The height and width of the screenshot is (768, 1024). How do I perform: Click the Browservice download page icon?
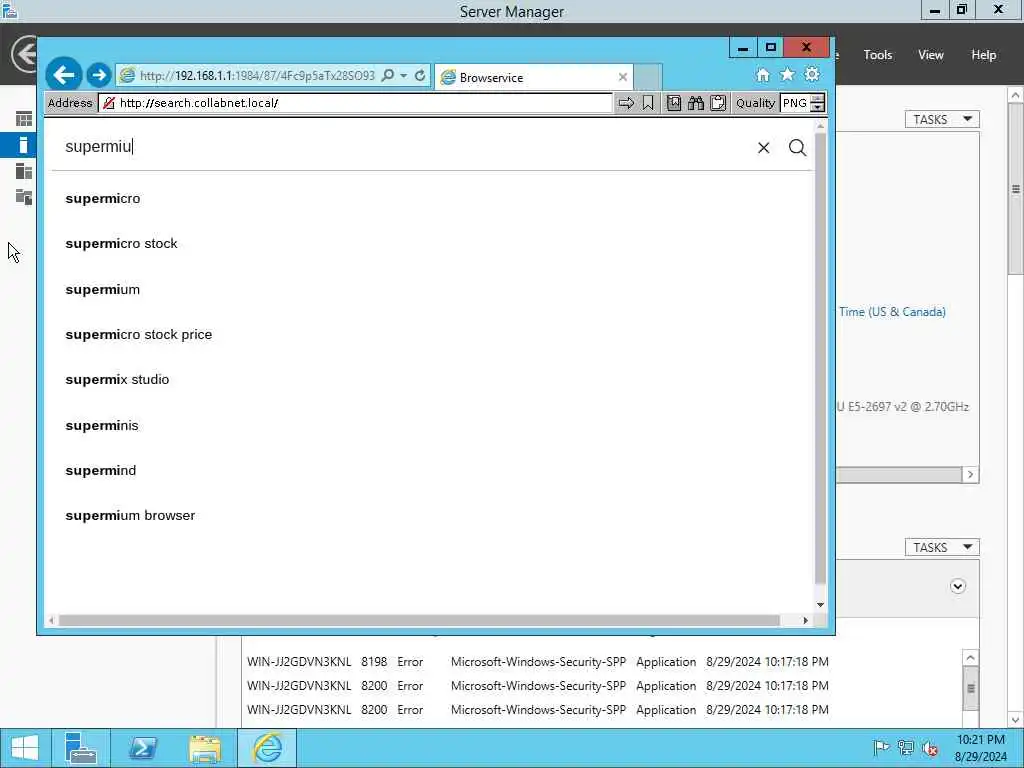pyautogui.click(x=674, y=103)
